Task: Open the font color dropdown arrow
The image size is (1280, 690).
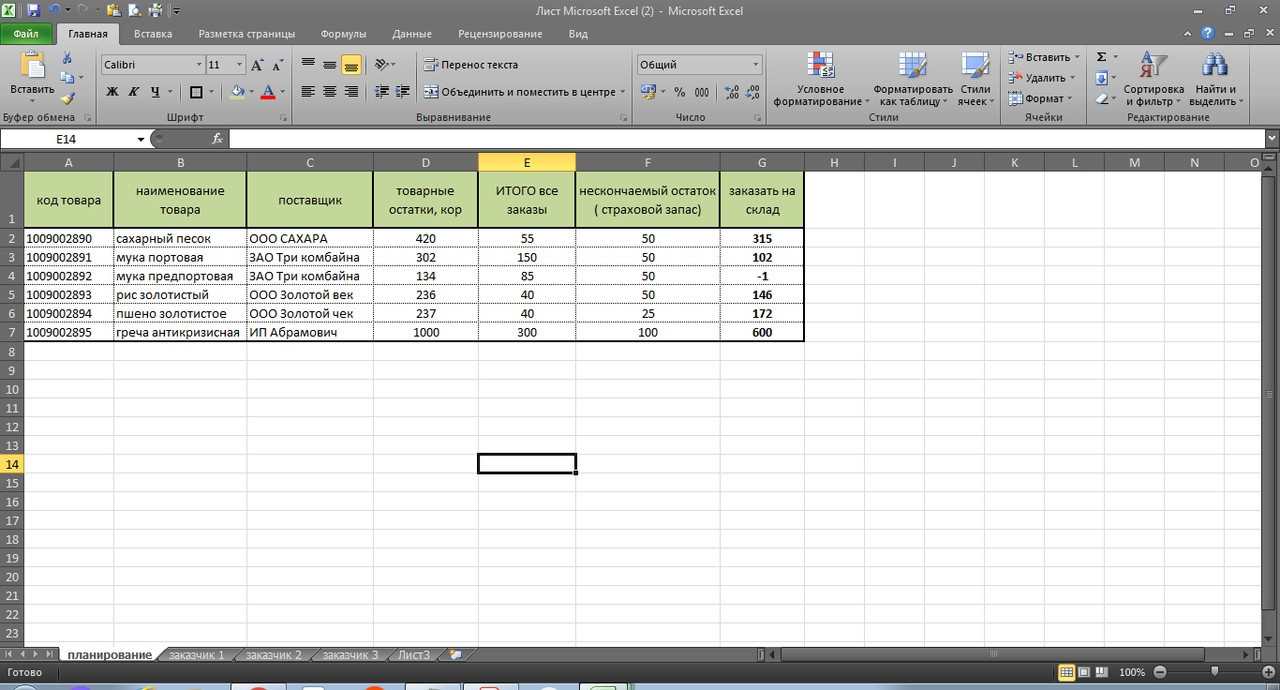Action: tap(283, 93)
